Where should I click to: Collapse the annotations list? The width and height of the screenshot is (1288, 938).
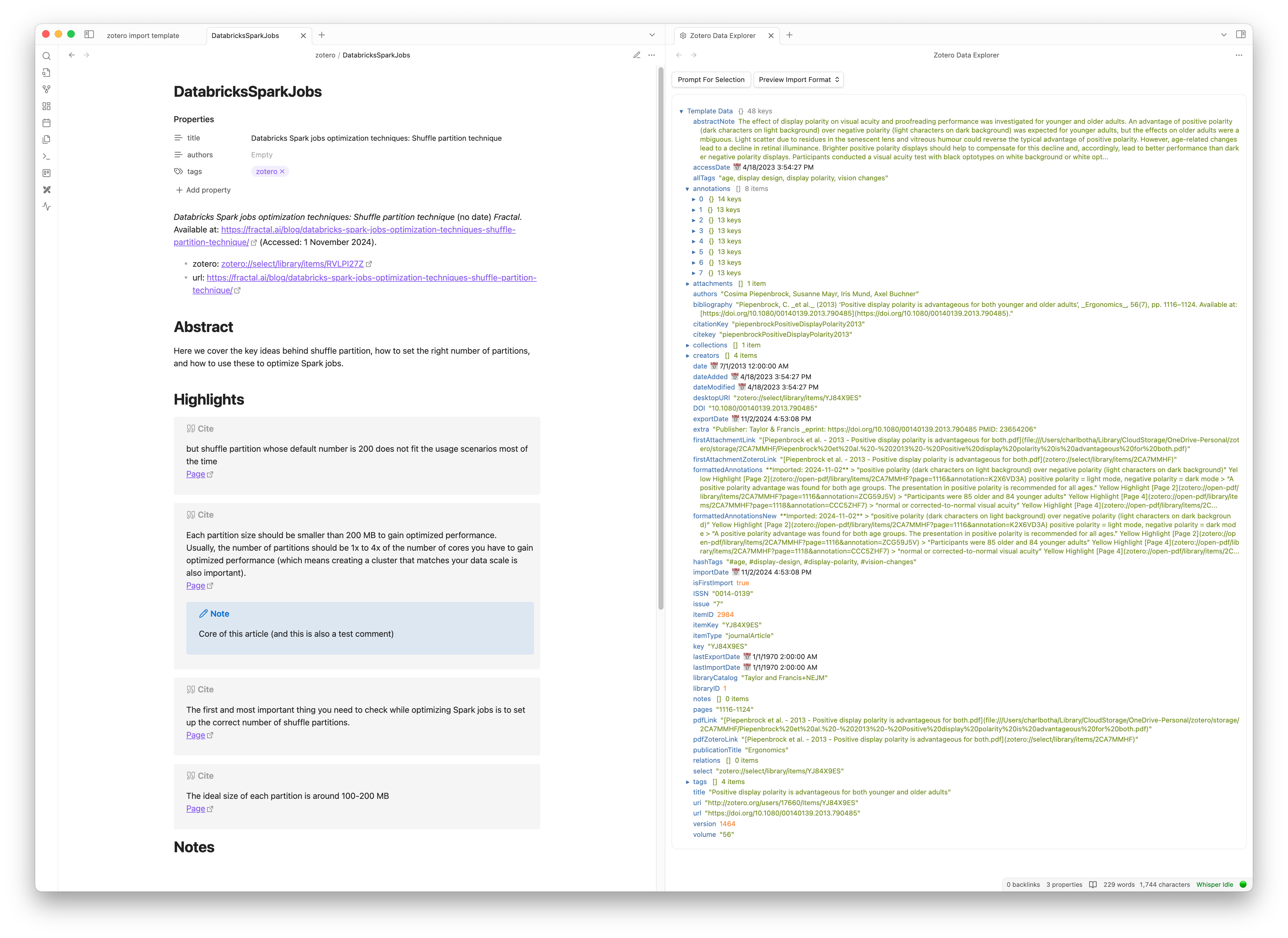687,189
